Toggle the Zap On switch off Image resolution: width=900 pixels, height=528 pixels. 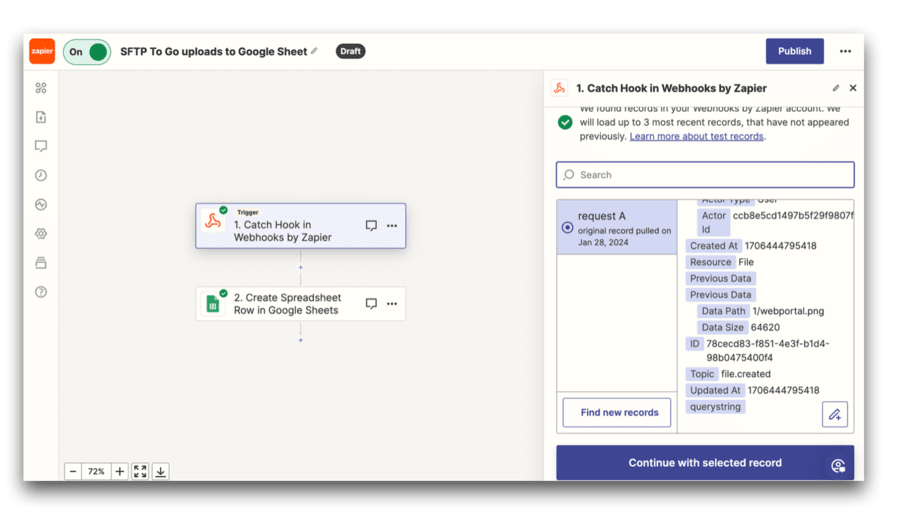[87, 52]
